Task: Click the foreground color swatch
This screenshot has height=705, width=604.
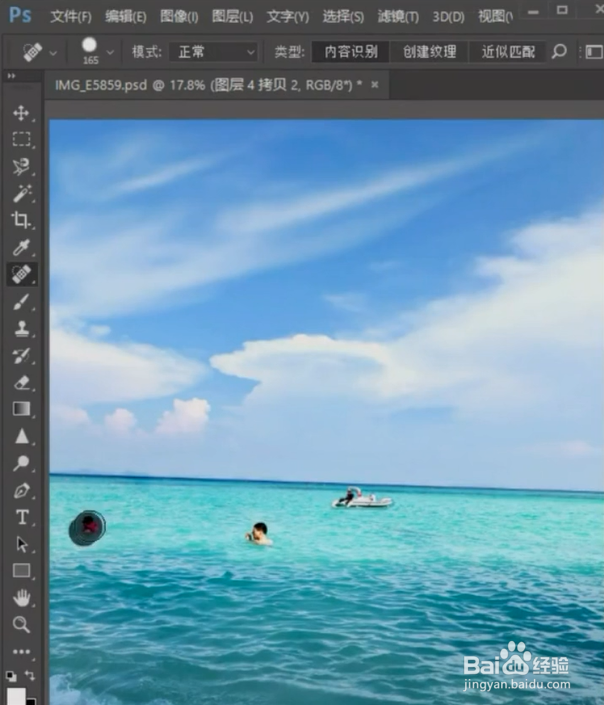Action: click(x=16, y=696)
